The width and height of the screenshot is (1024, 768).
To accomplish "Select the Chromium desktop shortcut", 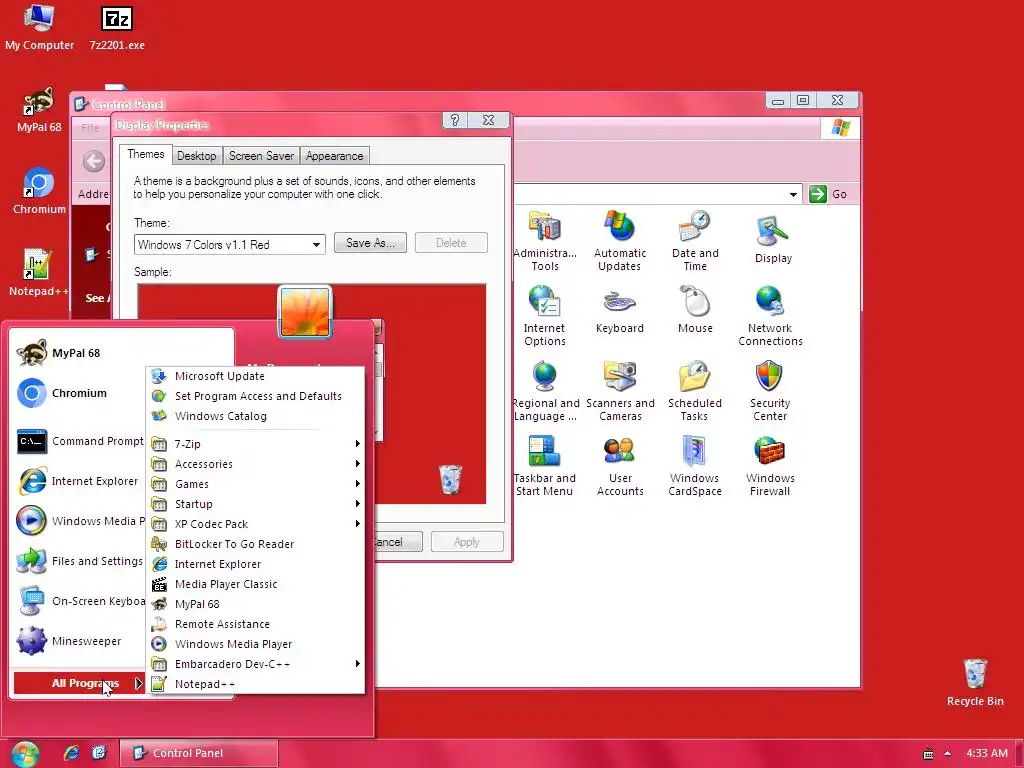I will 39,191.
